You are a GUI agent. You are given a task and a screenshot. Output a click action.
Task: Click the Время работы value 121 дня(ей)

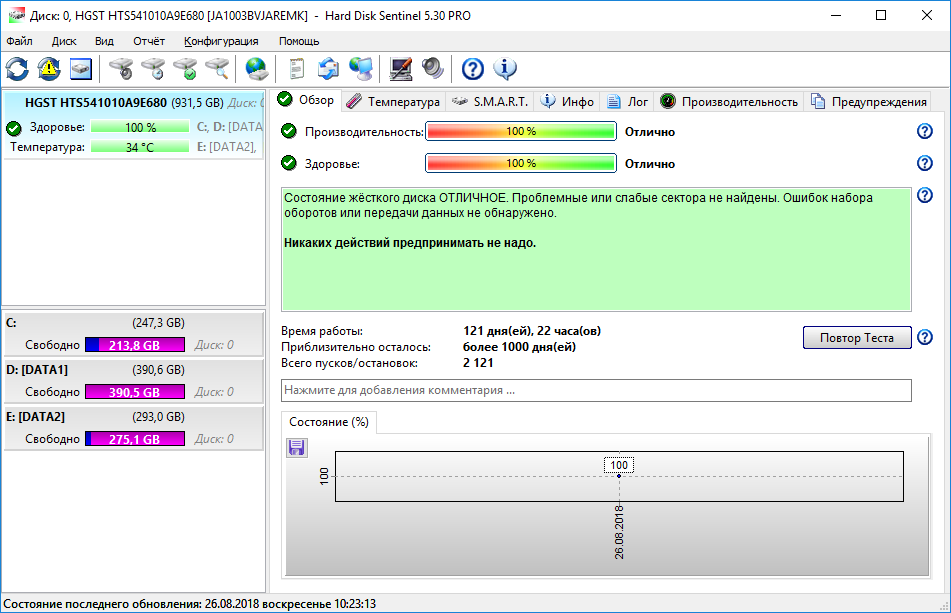[x=532, y=331]
